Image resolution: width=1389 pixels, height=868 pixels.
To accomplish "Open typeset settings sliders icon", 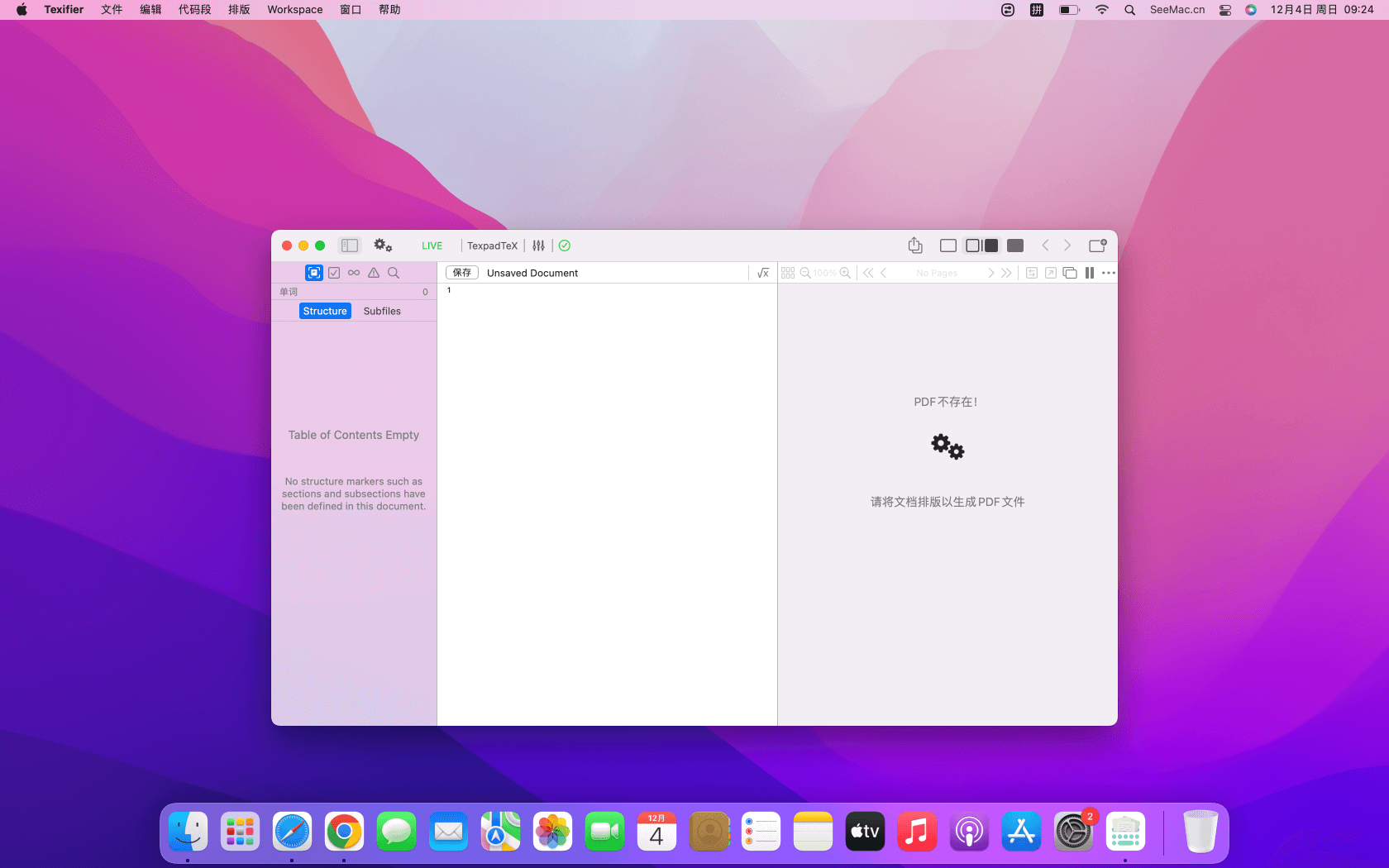I will tap(539, 246).
